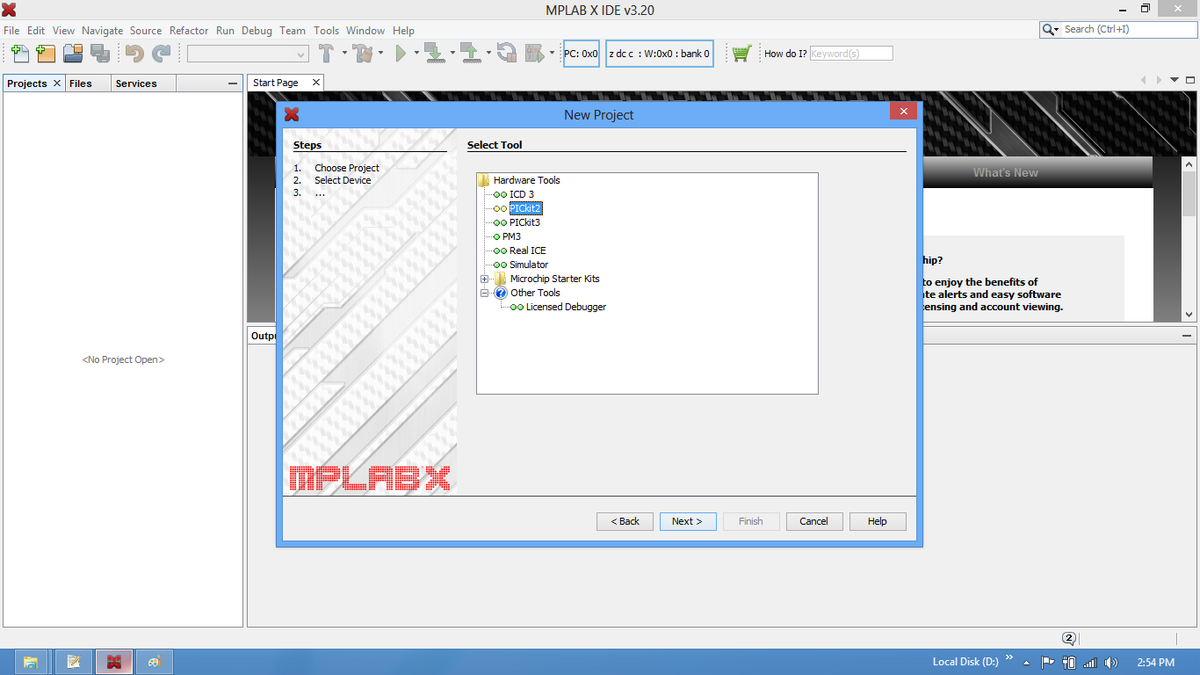This screenshot has width=1200, height=675.
Task: Select Real ICE tool
Action: coord(527,250)
